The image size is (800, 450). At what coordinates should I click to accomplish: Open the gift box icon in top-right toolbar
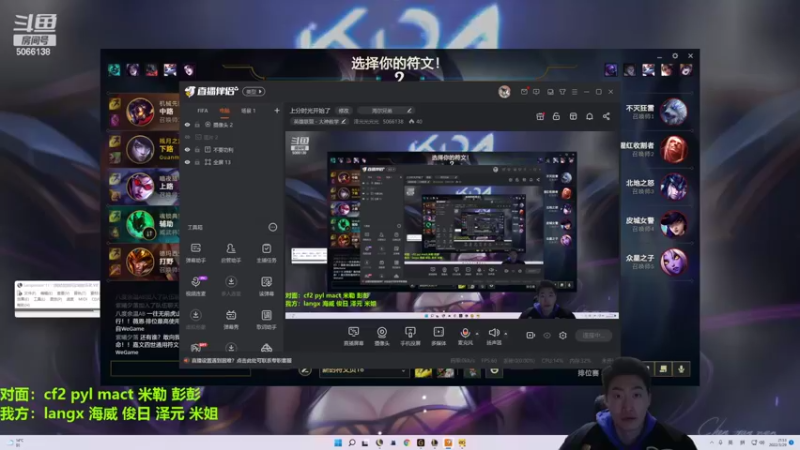573,116
